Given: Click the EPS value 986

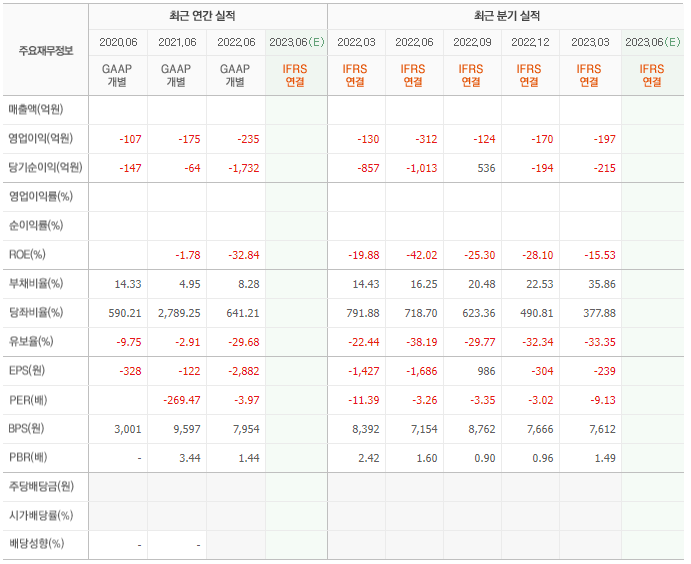Looking at the screenshot, I should point(487,371).
